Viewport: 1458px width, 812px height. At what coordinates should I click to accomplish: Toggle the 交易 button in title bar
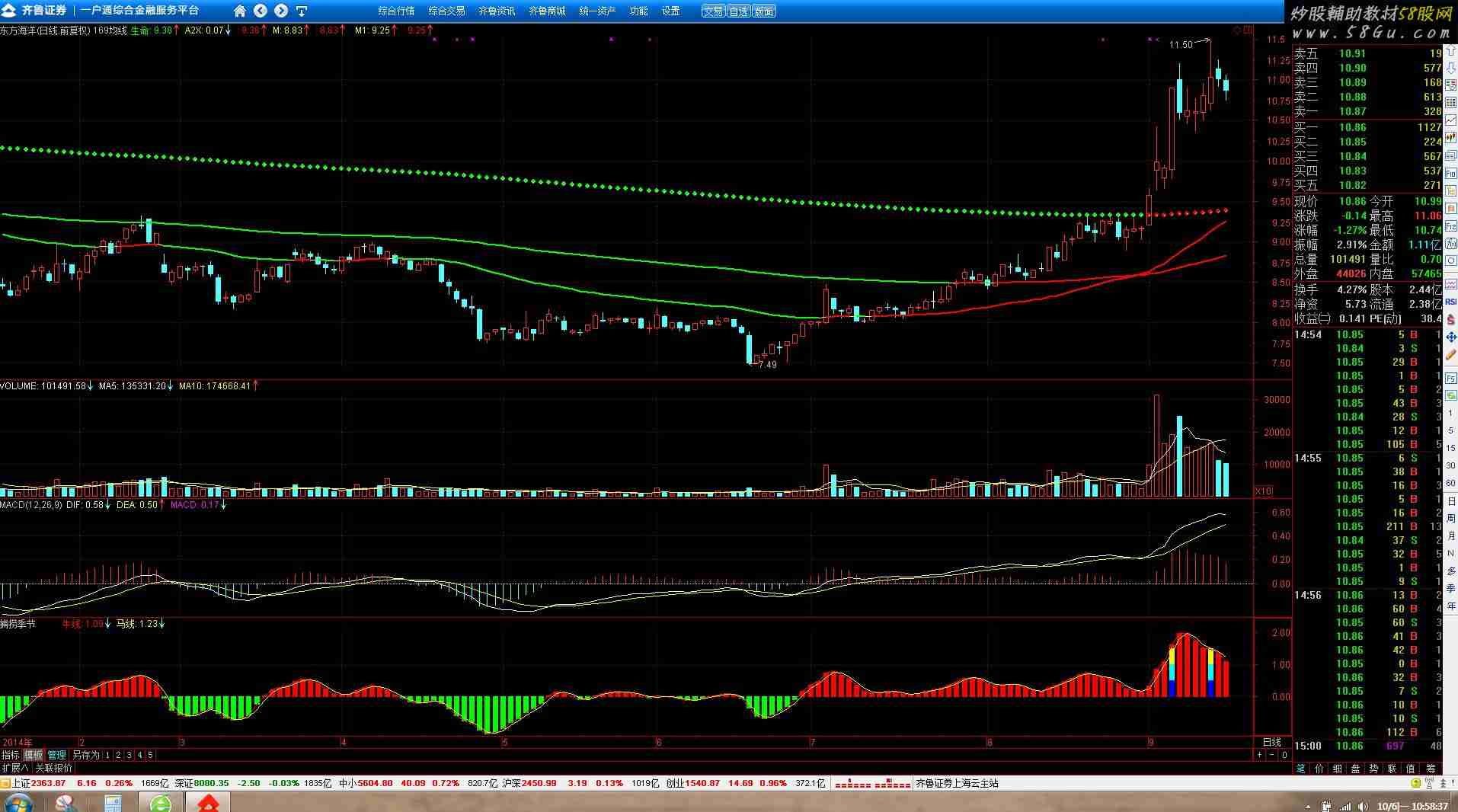(713, 11)
